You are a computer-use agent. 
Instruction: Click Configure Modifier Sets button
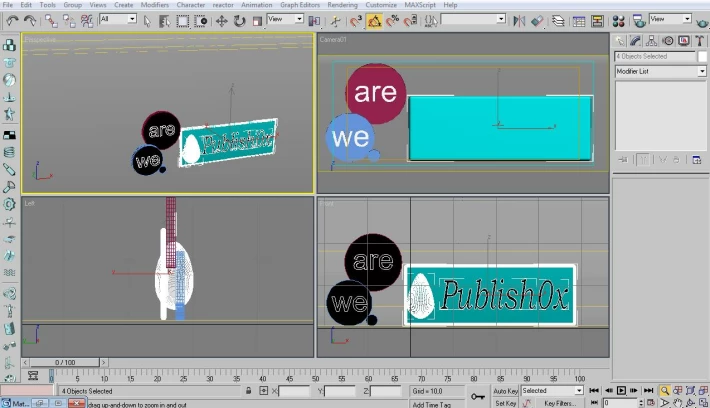(x=696, y=160)
